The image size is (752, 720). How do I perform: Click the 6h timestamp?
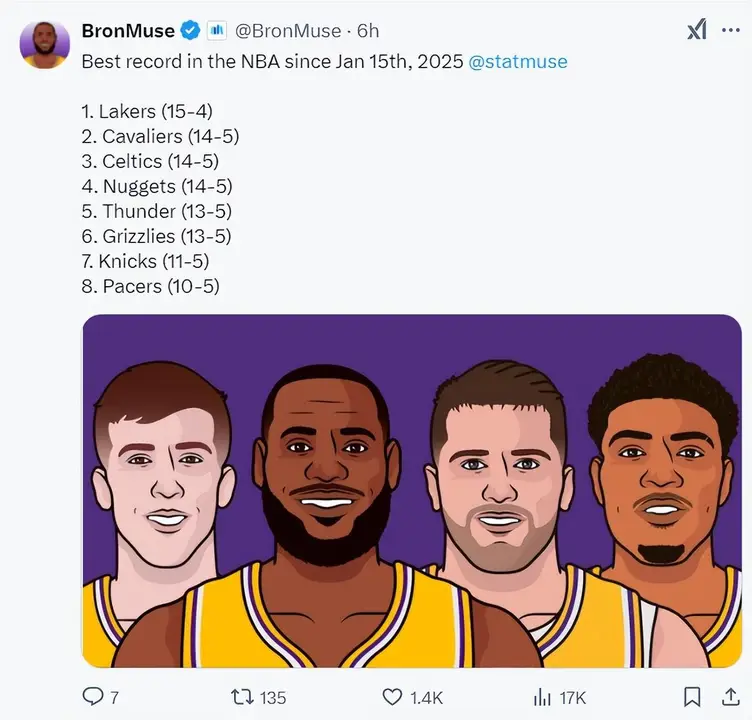pyautogui.click(x=368, y=31)
